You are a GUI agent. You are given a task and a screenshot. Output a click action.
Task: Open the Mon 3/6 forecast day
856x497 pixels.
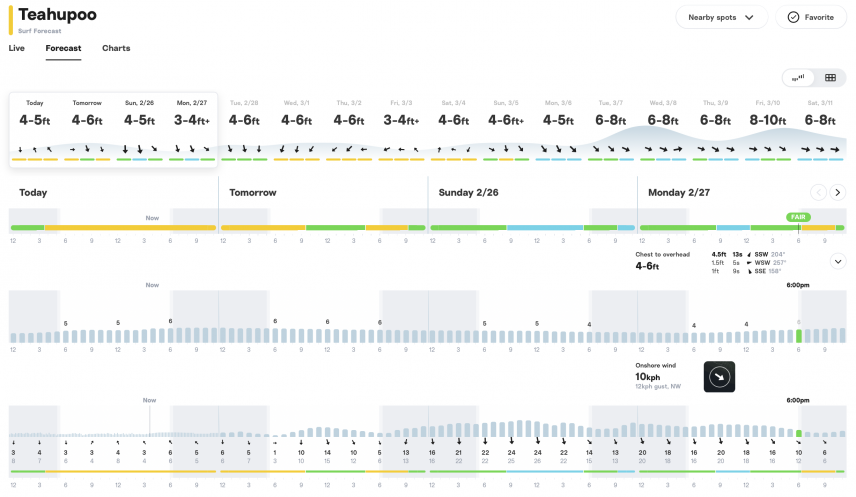click(558, 130)
